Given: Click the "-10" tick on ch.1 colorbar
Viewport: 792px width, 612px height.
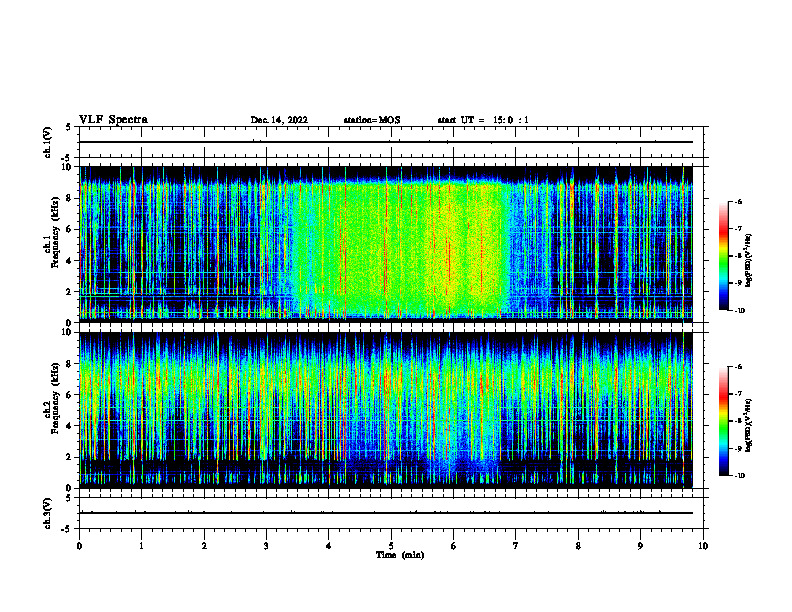Looking at the screenshot, I should (739, 311).
